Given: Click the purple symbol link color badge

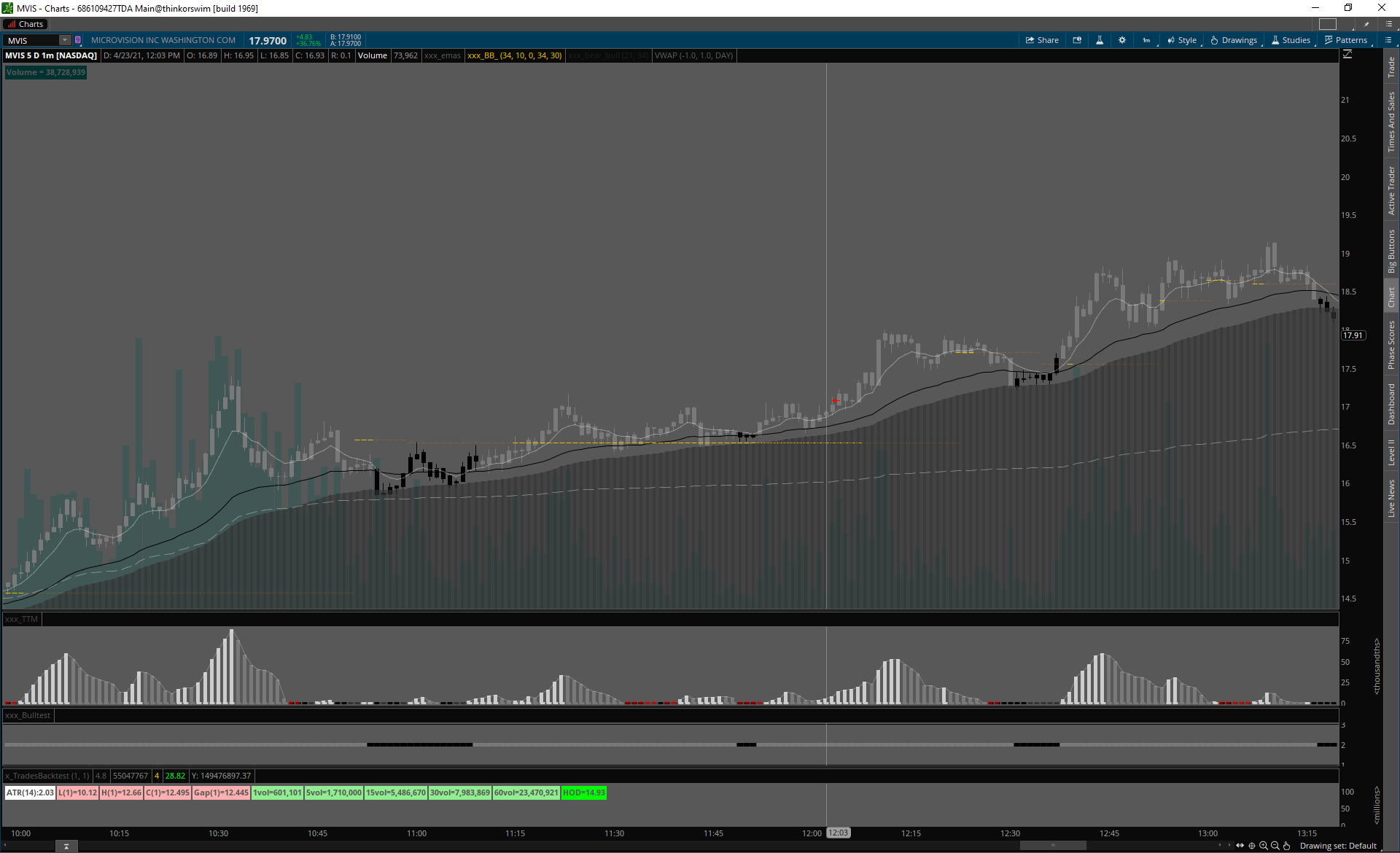Looking at the screenshot, I should [78, 40].
